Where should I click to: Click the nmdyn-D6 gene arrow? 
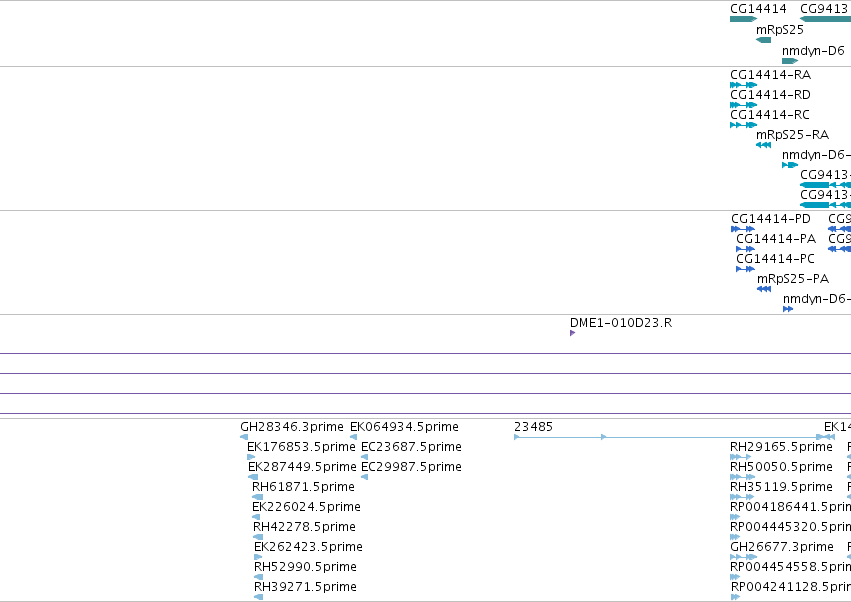(x=790, y=61)
